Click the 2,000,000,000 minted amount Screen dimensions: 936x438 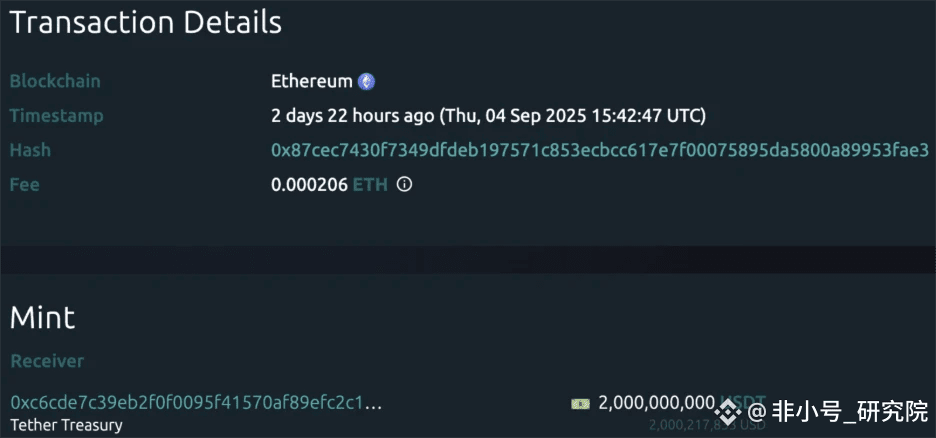click(656, 403)
